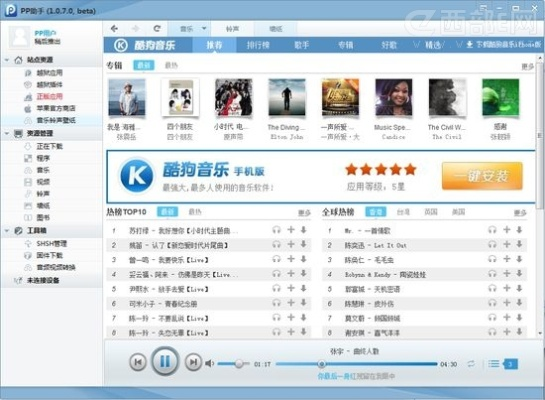
Task: Add TOP10 song 5 with plus icon
Action: pos(291,288)
